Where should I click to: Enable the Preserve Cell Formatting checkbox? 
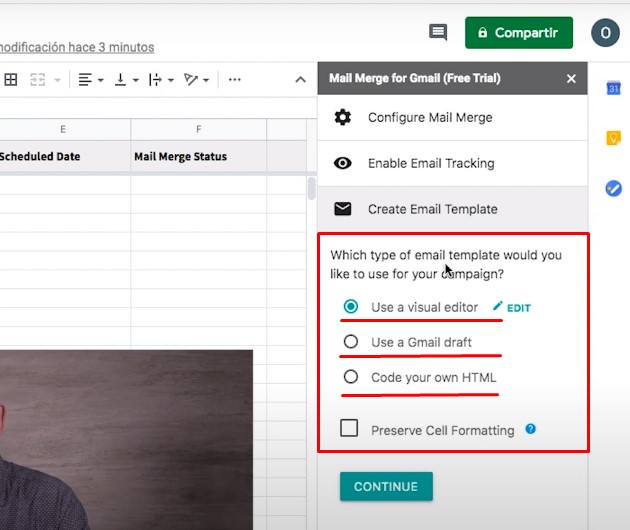click(x=349, y=428)
